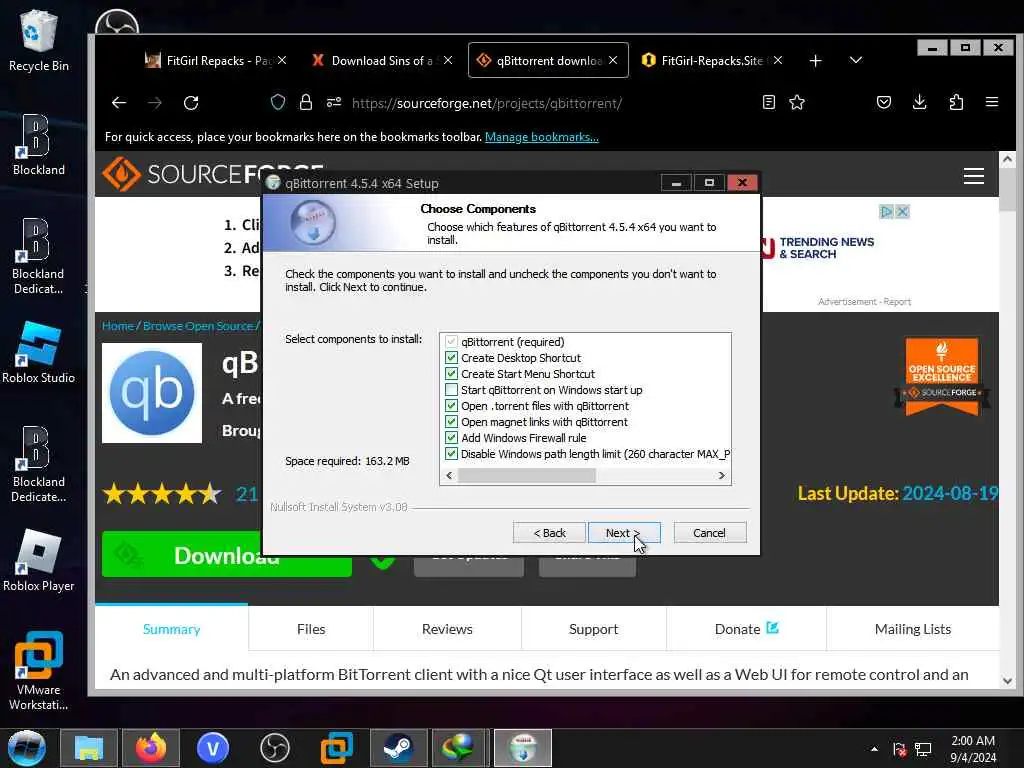Click the Home breadcrumb link
The image size is (1024, 768).
[x=118, y=326]
